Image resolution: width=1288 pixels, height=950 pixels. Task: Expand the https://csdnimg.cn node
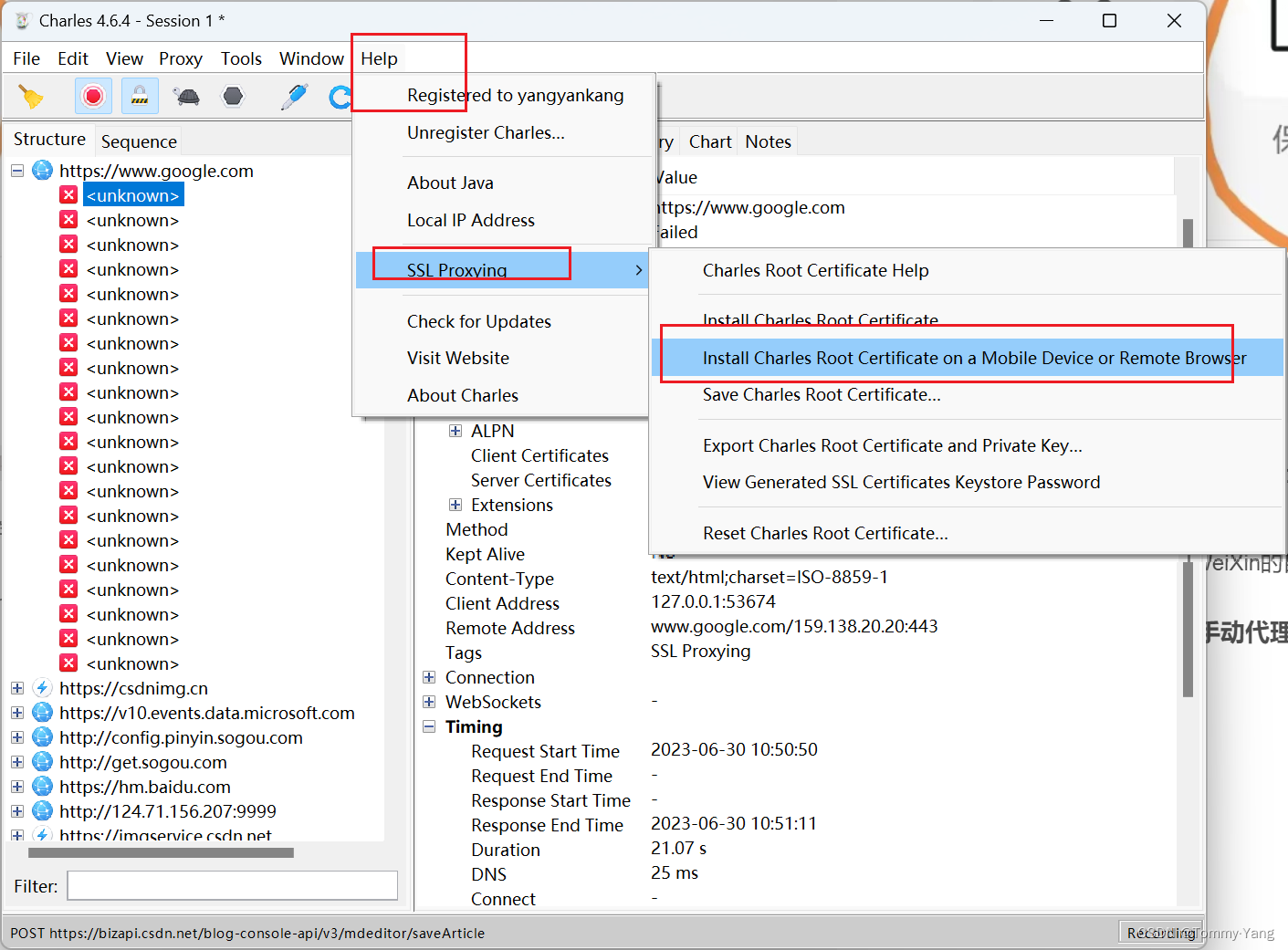[17, 688]
